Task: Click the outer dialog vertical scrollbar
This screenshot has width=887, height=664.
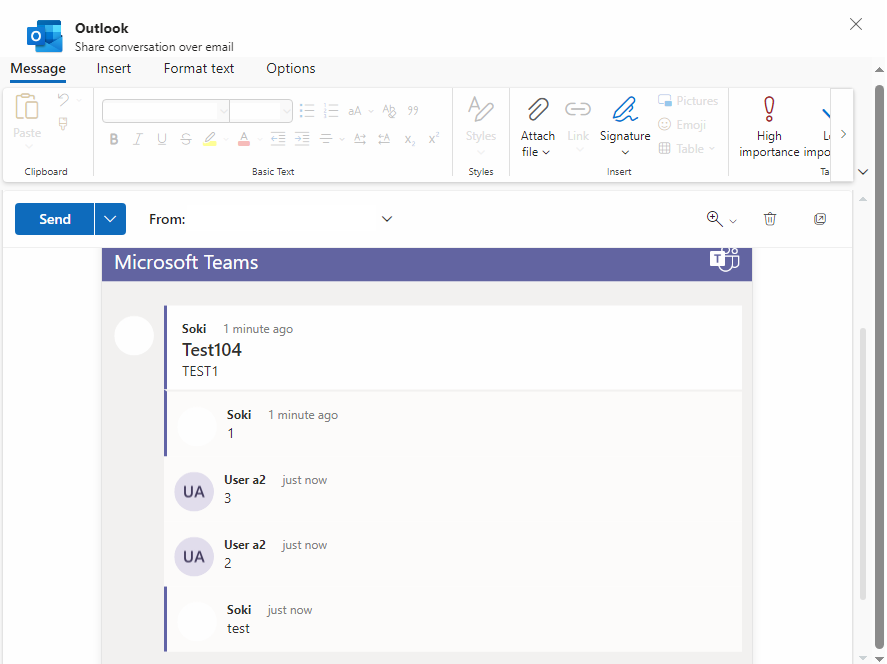Action: click(x=879, y=367)
